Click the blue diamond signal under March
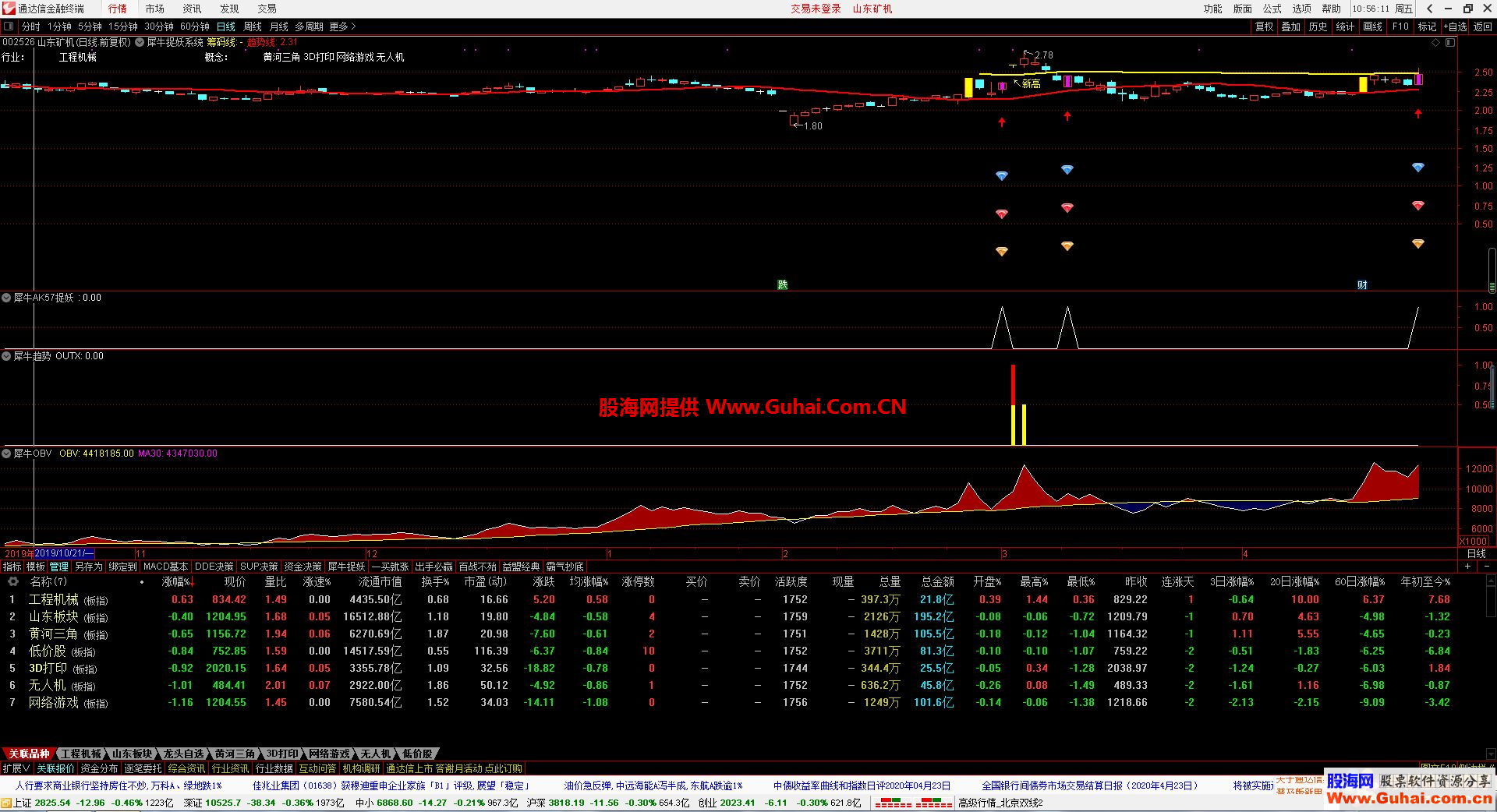Viewport: 1497px width, 812px height. click(1002, 176)
